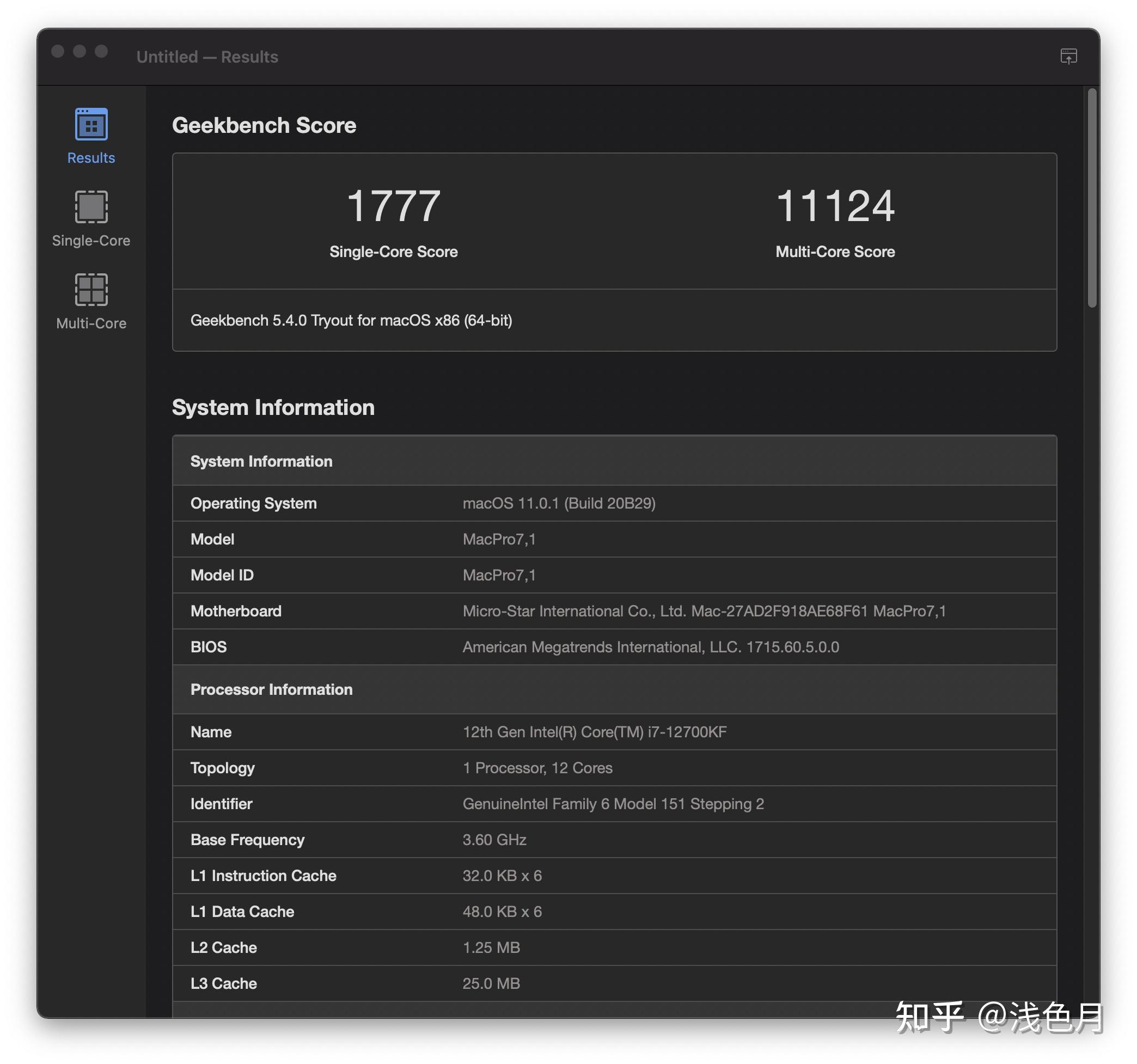Click the 25.0 MB L3 cache value
This screenshot has width=1137, height=1064.
(491, 984)
